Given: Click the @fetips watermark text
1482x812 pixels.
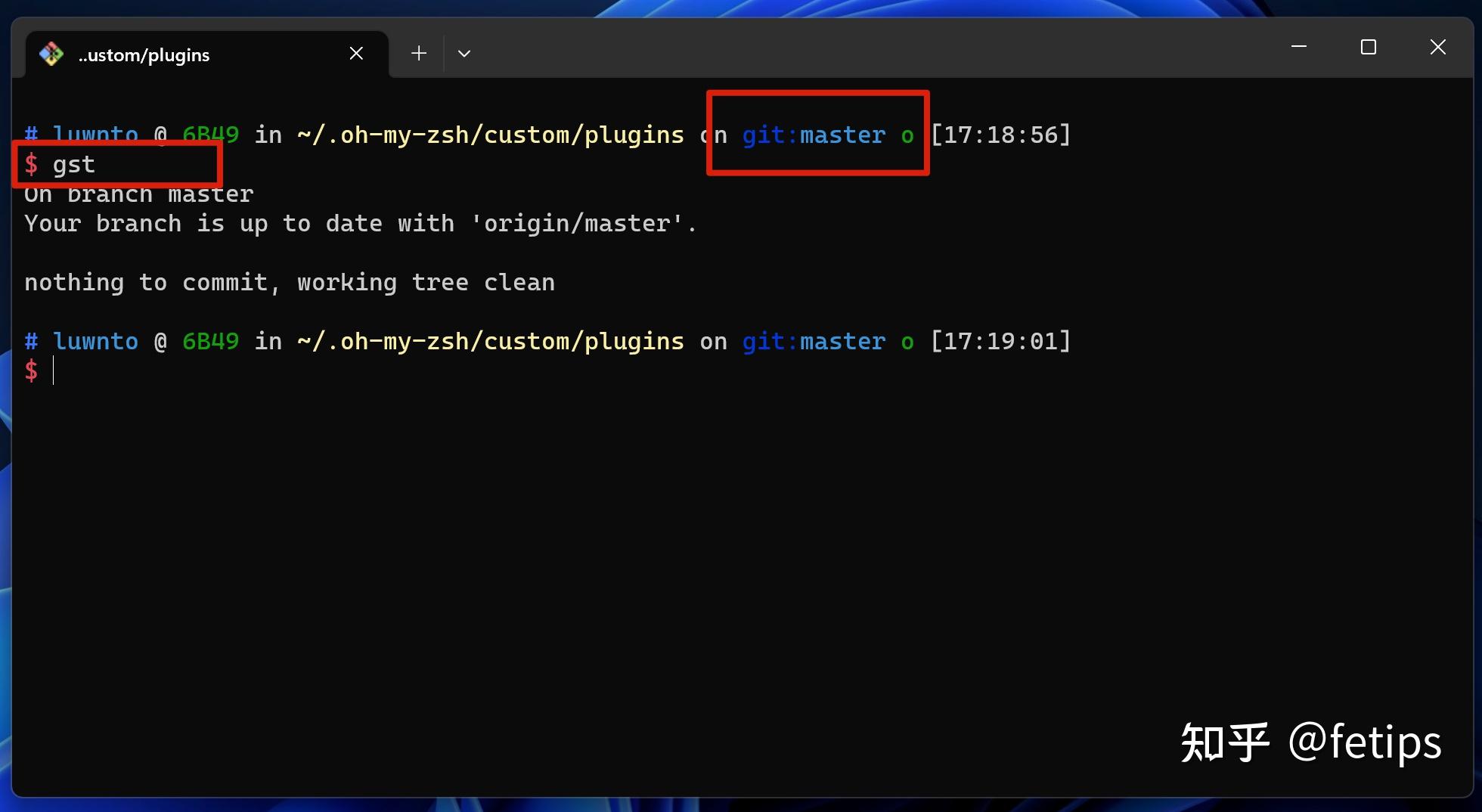Looking at the screenshot, I should point(1365,742).
